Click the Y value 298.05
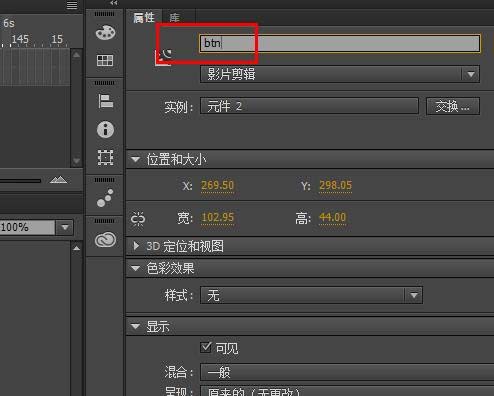The width and height of the screenshot is (494, 396). coord(335,185)
